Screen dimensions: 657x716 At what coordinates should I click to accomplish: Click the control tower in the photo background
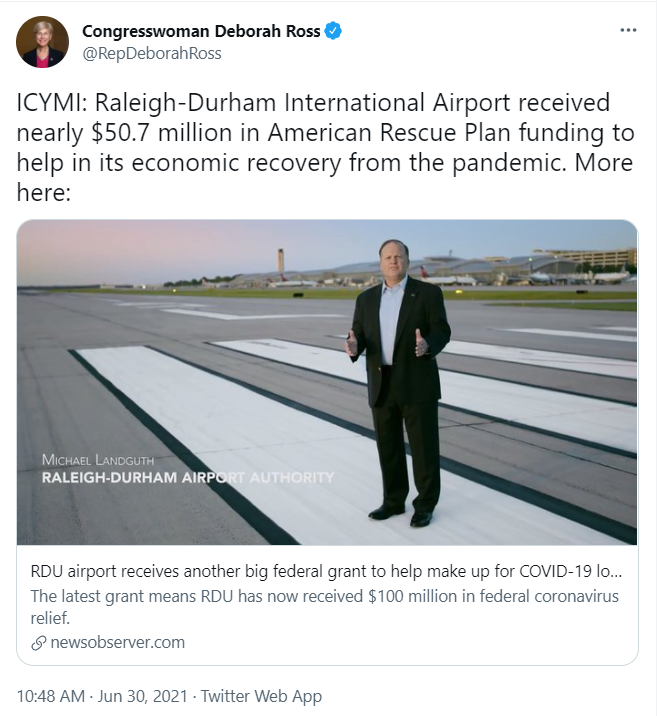click(280, 263)
